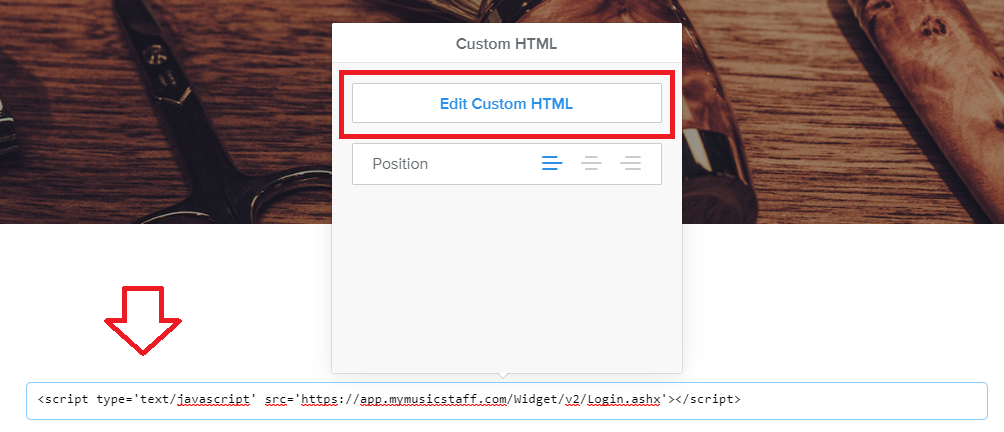Set position to left alignment
The width and height of the screenshot is (1004, 432).
pos(552,164)
